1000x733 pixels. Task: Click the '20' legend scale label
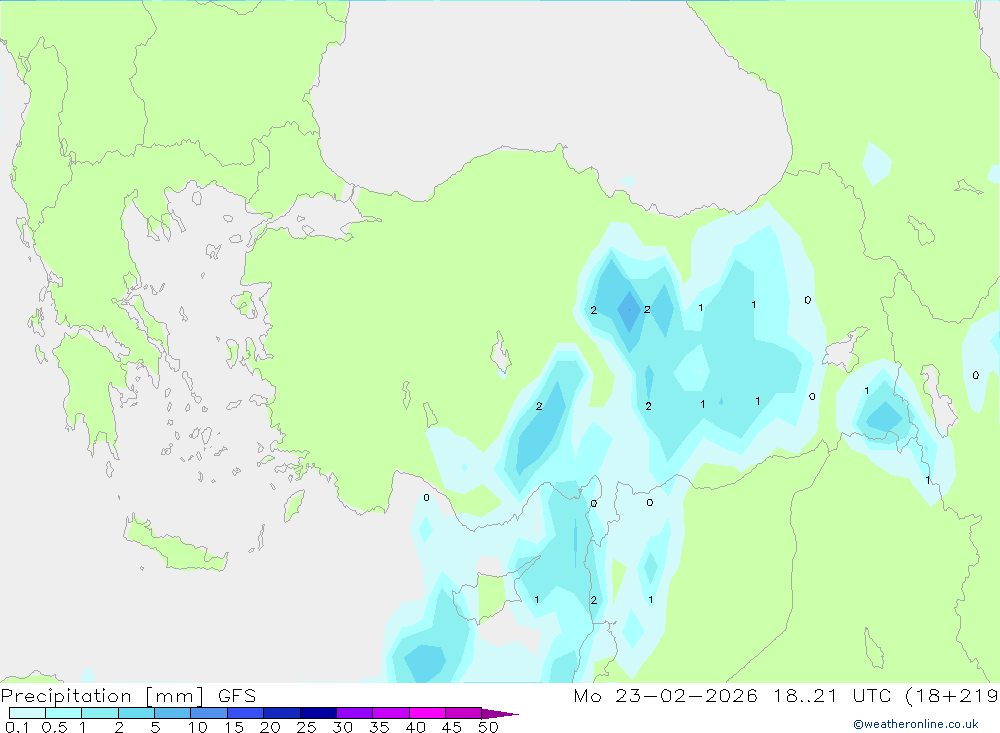(x=270, y=727)
